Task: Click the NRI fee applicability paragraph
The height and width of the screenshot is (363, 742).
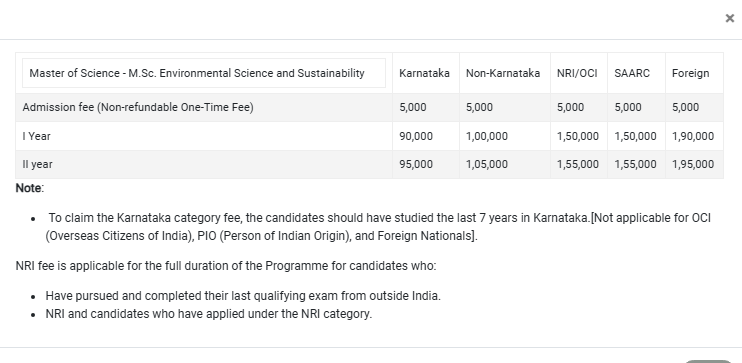Action: pos(226,266)
